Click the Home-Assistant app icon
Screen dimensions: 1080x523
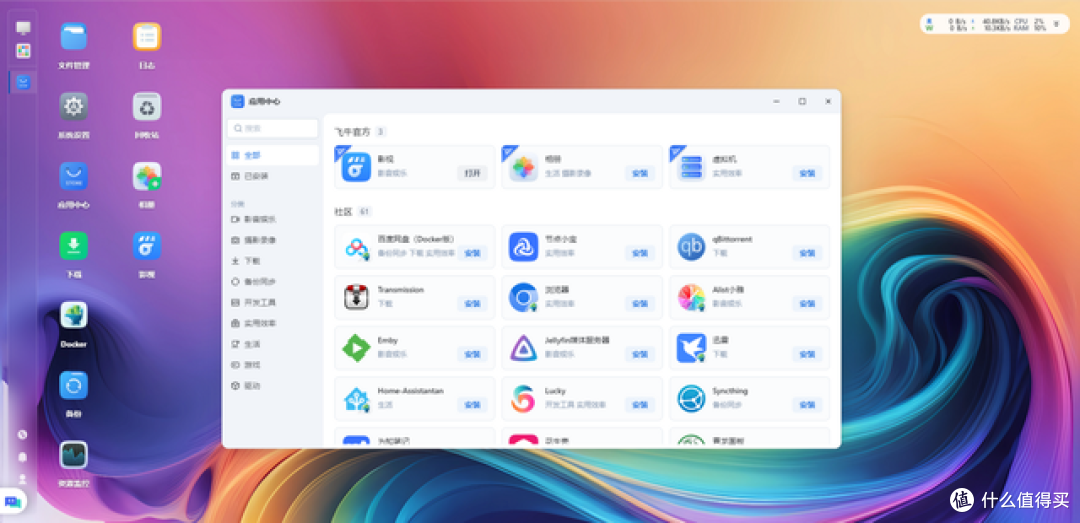point(356,399)
